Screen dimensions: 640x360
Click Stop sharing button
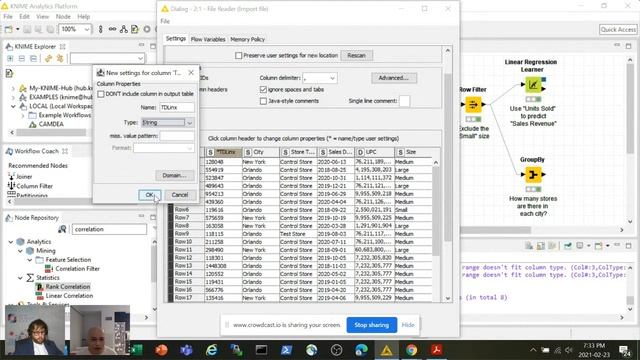point(371,325)
